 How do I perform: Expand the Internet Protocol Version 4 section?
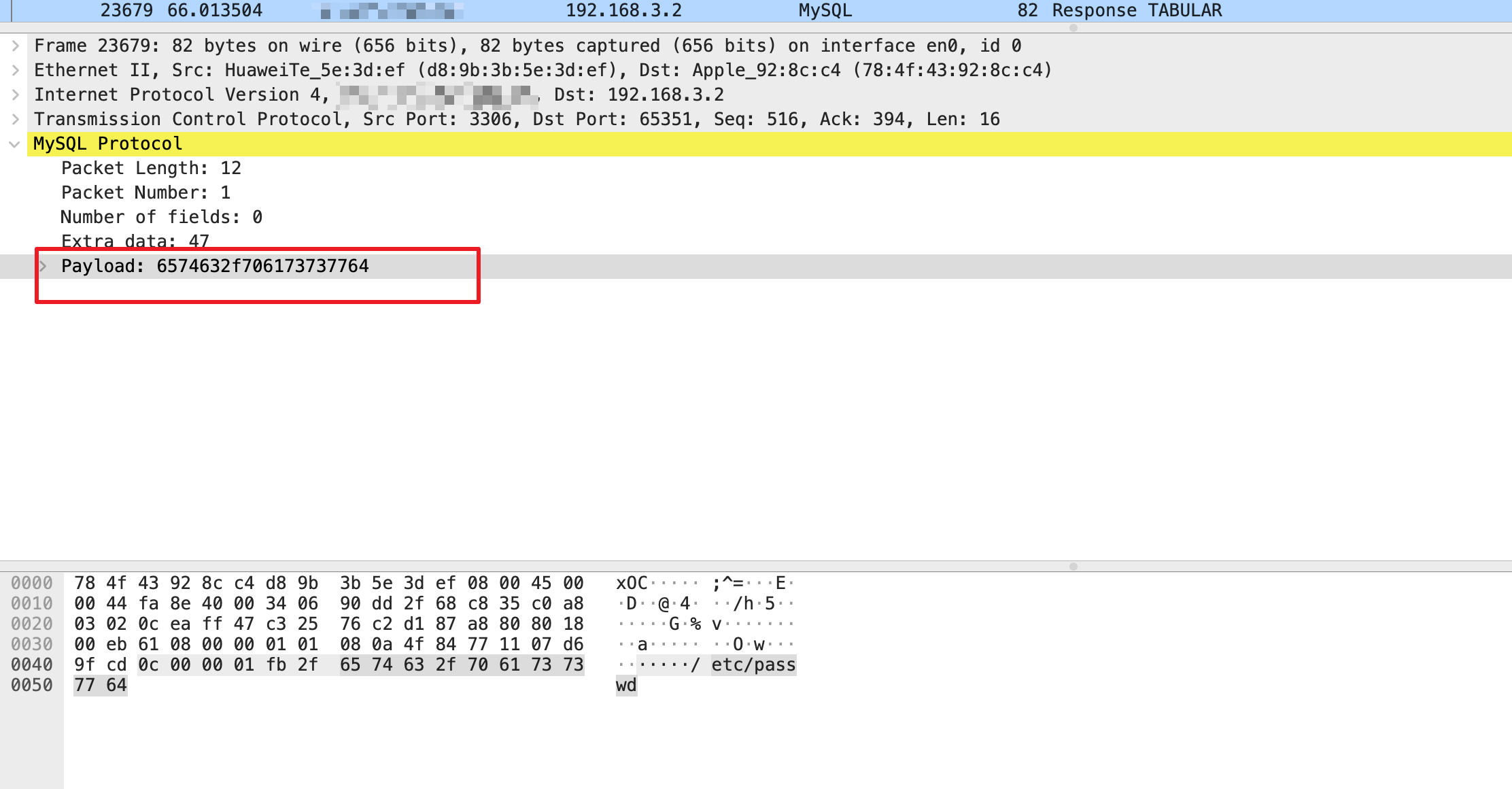coord(18,95)
